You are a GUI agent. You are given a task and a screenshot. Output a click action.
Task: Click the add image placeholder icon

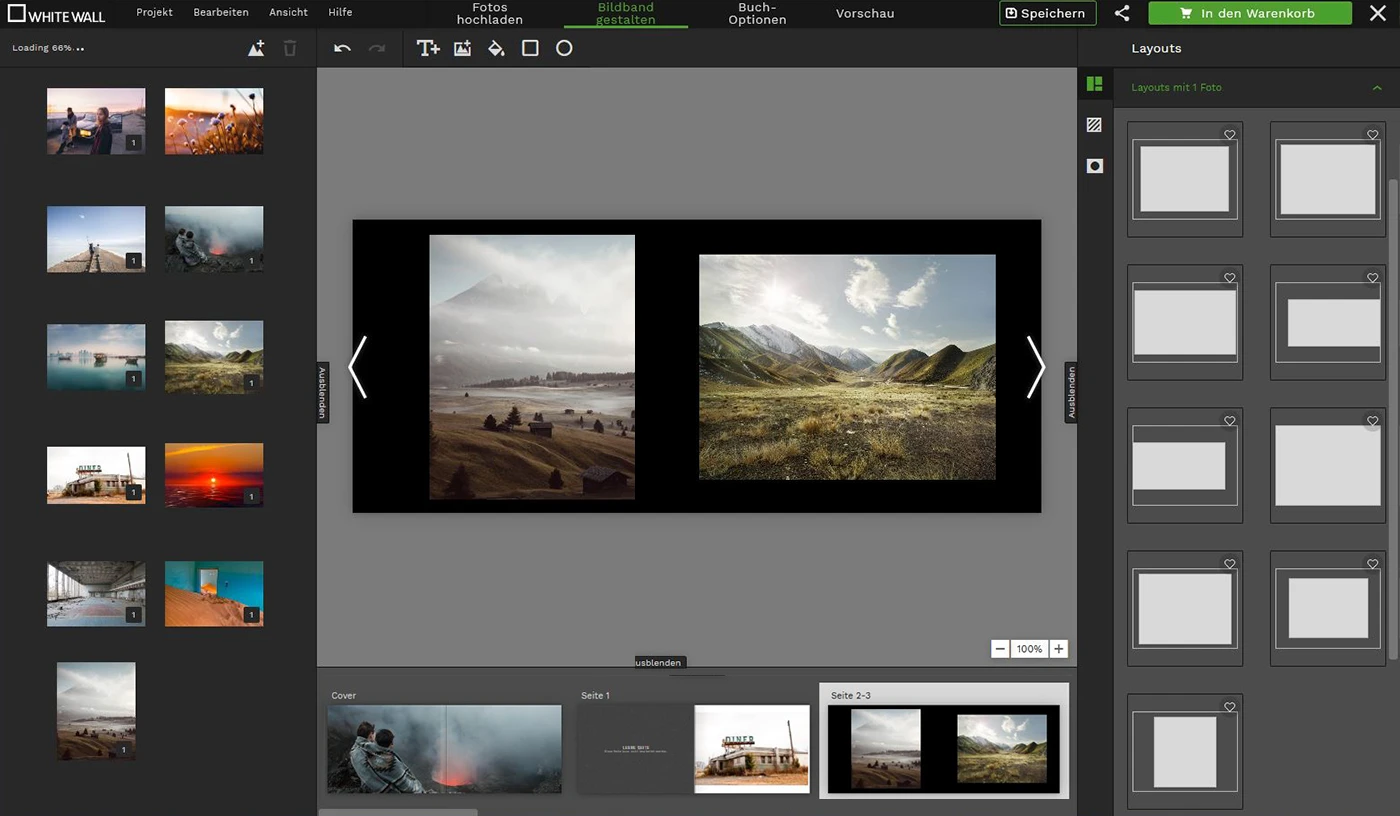(462, 48)
